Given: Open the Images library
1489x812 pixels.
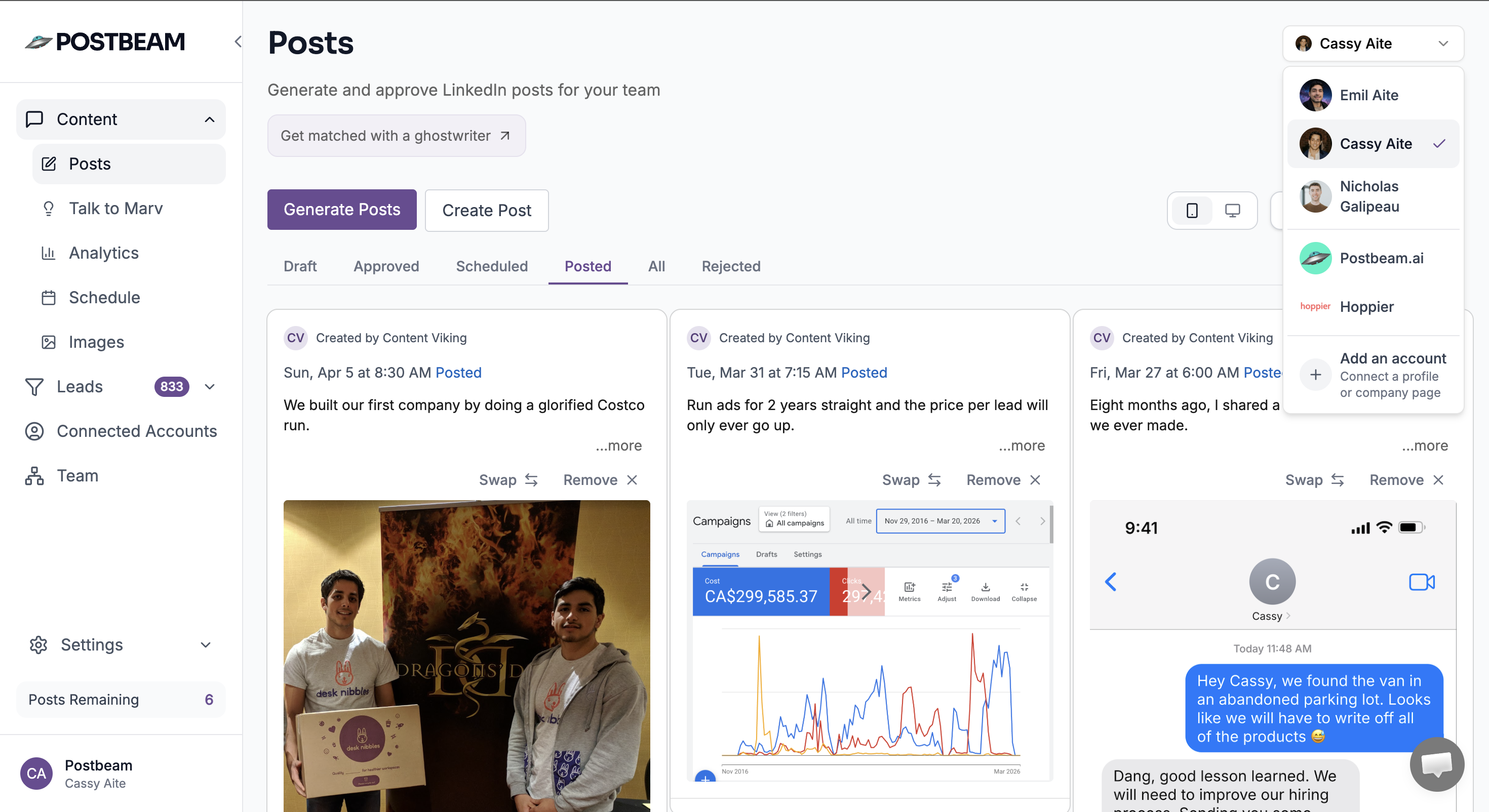Looking at the screenshot, I should 97,342.
